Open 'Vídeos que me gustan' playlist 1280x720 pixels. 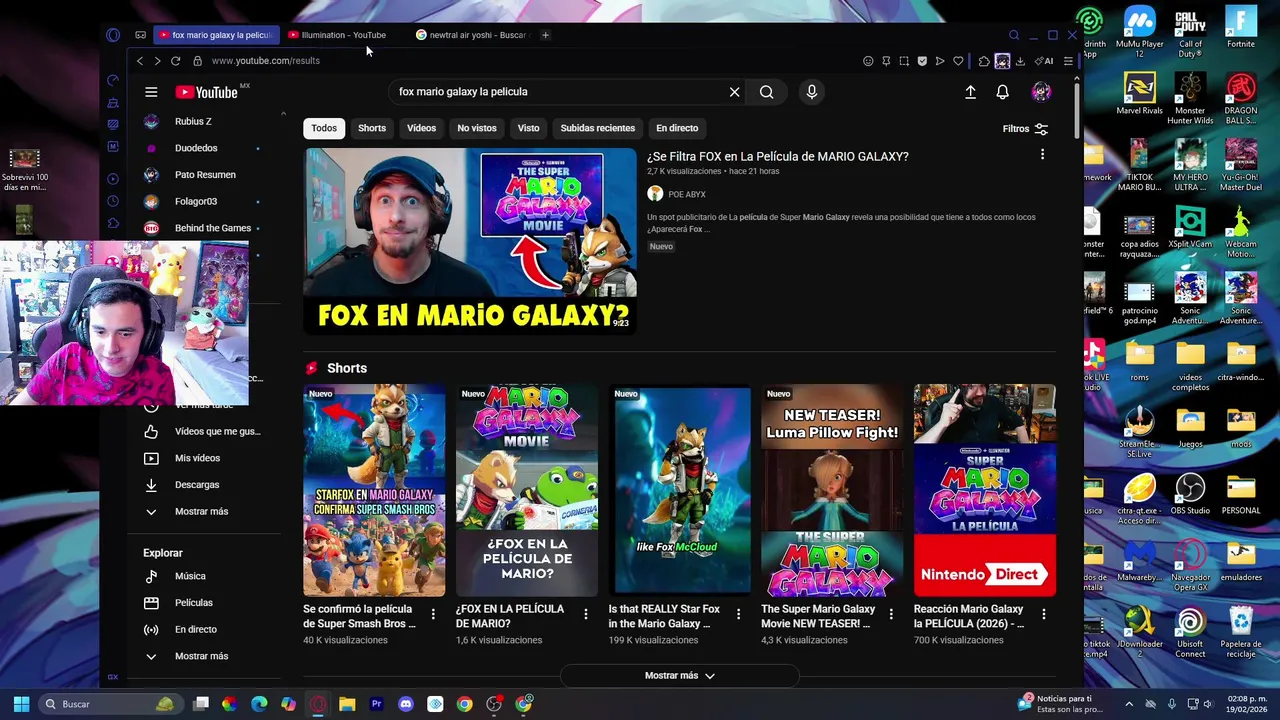tap(216, 432)
